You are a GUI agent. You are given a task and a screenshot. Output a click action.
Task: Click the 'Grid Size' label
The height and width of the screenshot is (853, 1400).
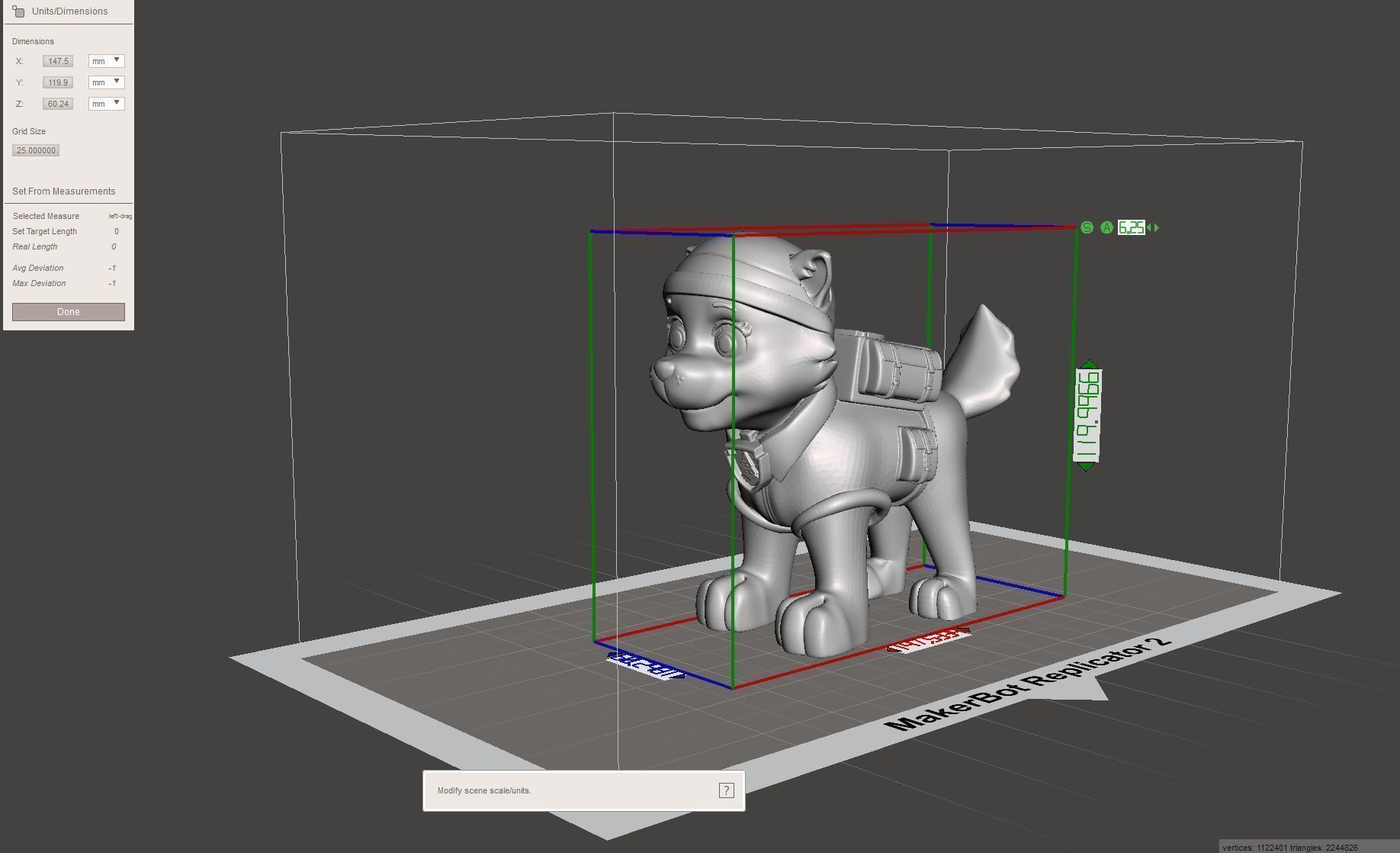click(x=29, y=131)
